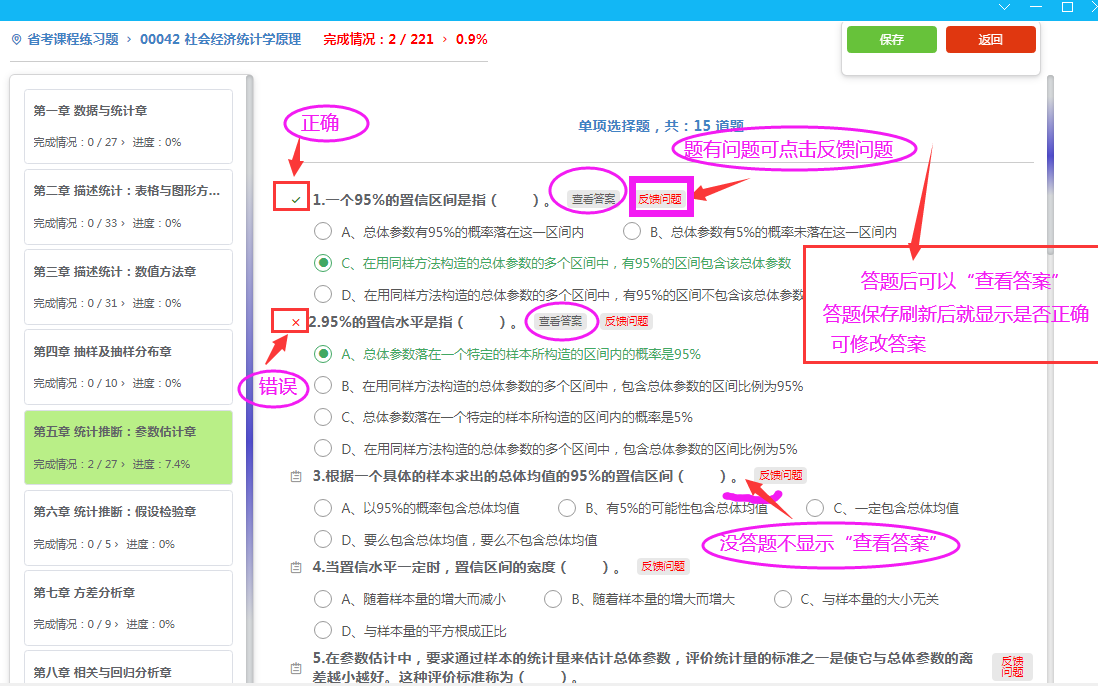1098x686 pixels.
Task: Open the title bar dropdown chevron menu
Action: [1004, 7]
